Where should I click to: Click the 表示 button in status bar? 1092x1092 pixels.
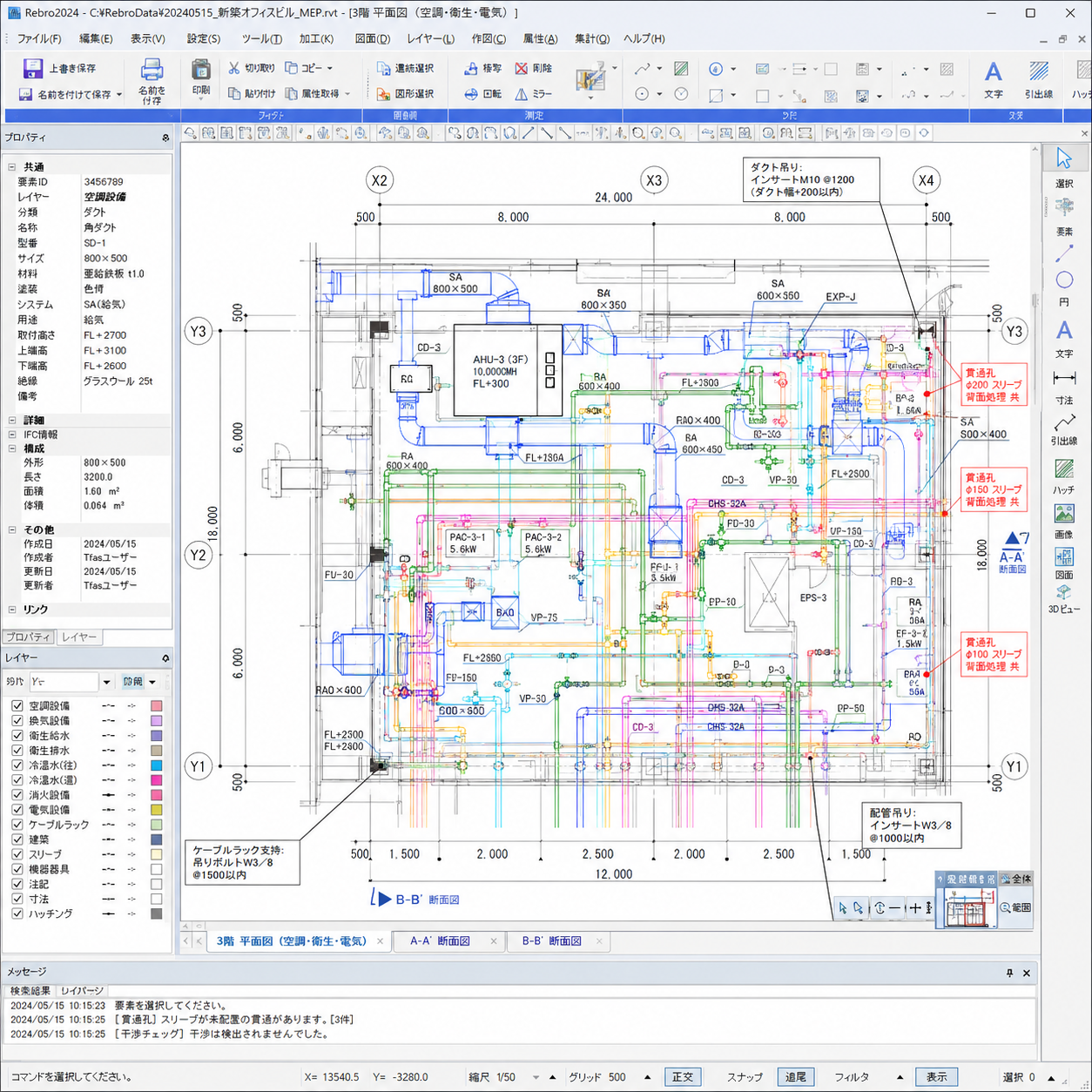click(x=936, y=1077)
